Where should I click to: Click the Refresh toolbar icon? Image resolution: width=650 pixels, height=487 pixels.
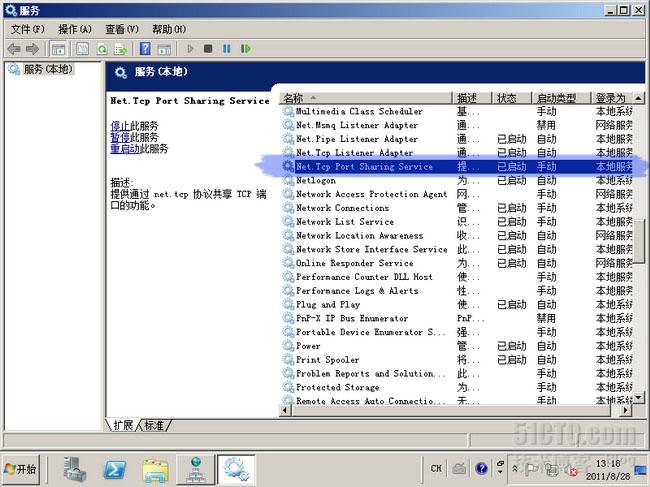[102, 49]
